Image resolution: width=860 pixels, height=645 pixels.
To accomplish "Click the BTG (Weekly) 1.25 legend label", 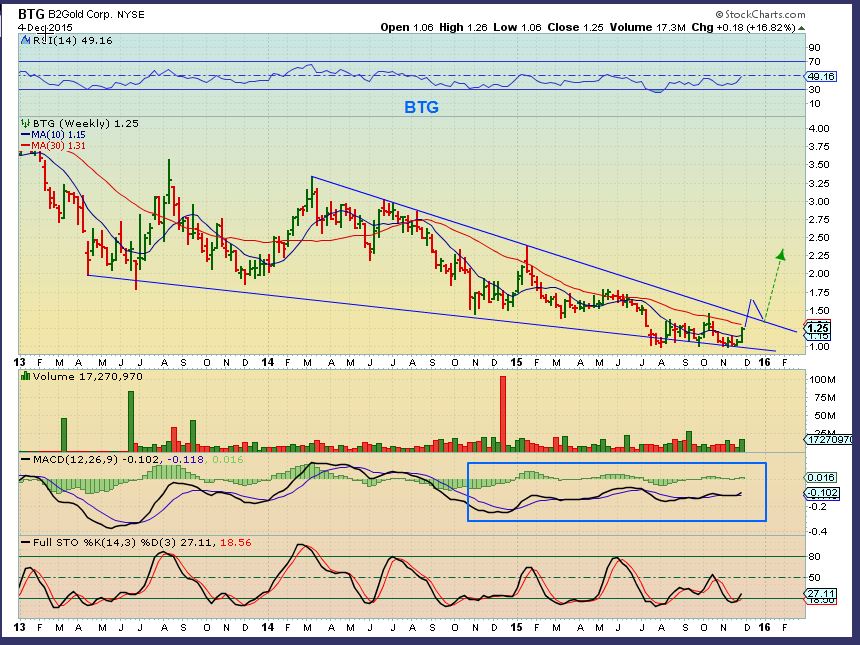I will 86,123.
